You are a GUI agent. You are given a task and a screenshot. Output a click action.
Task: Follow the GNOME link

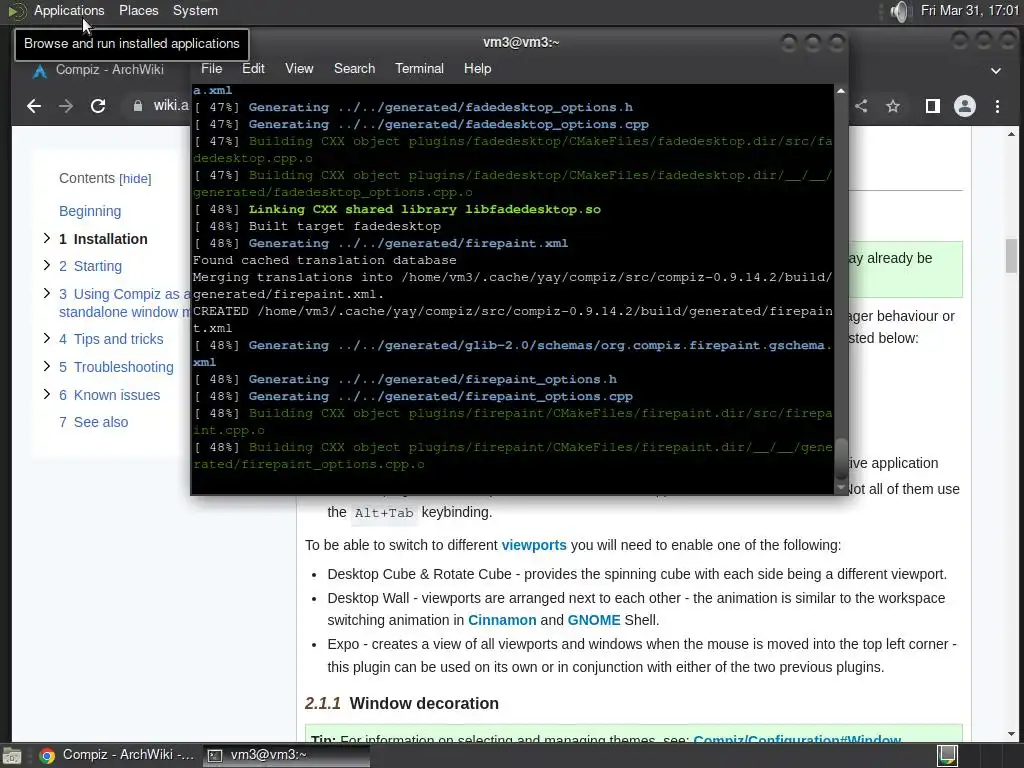594,620
